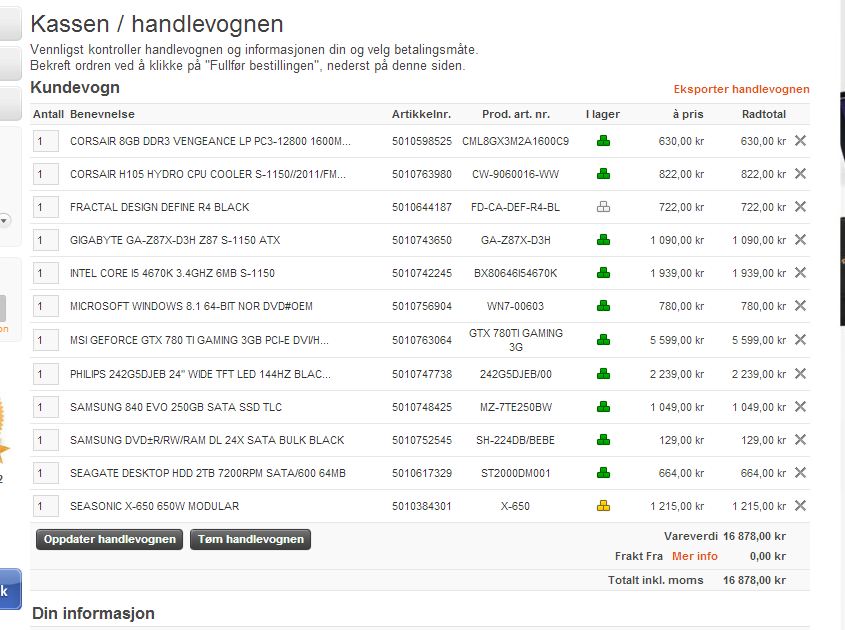
Task: Click the Radtotal column header
Action: [764, 114]
